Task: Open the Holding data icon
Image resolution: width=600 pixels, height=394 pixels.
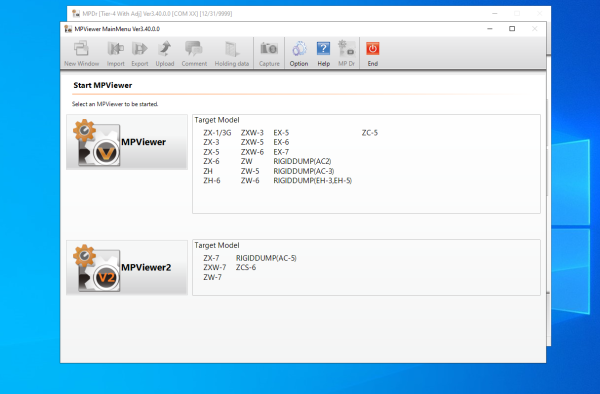Action: click(232, 54)
